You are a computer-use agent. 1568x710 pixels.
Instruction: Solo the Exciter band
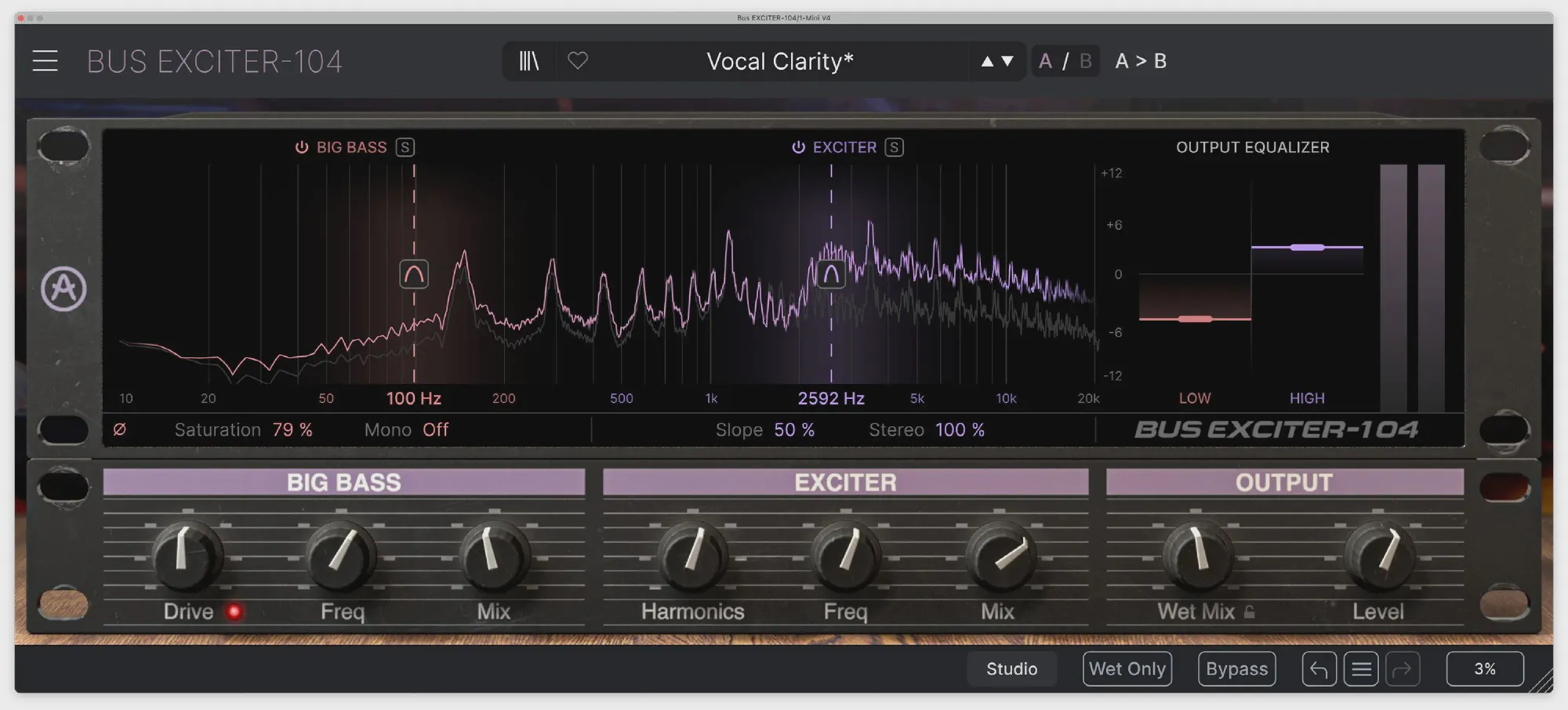coord(894,147)
